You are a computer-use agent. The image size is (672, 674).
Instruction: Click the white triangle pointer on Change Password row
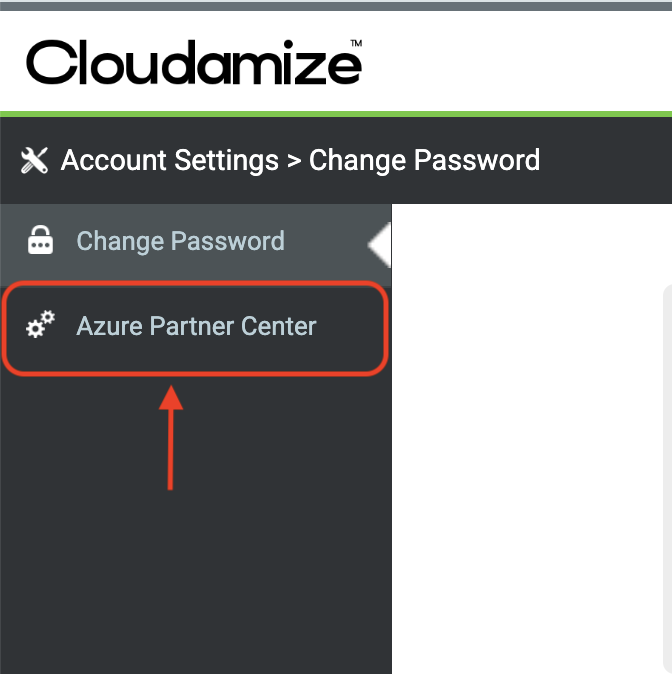pos(379,244)
